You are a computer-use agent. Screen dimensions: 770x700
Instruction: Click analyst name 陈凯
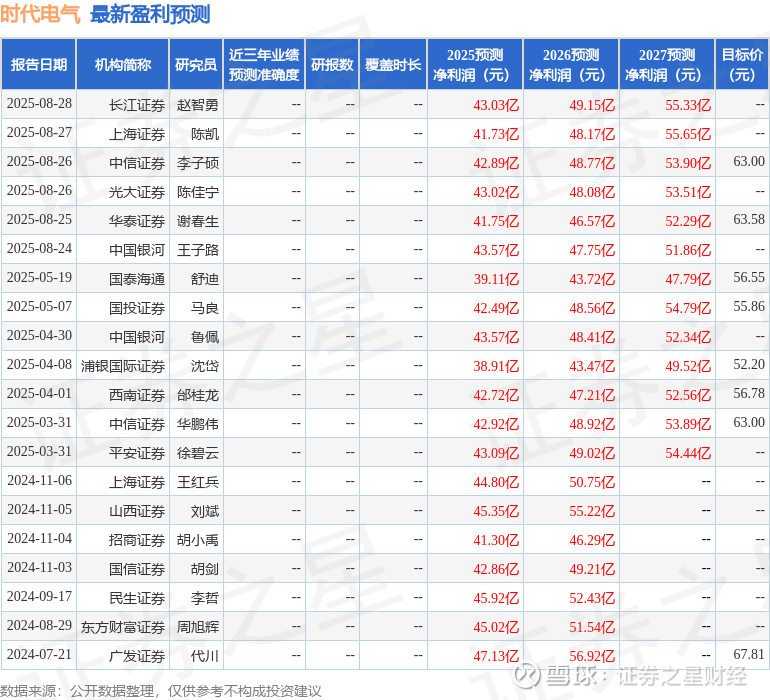coord(205,134)
